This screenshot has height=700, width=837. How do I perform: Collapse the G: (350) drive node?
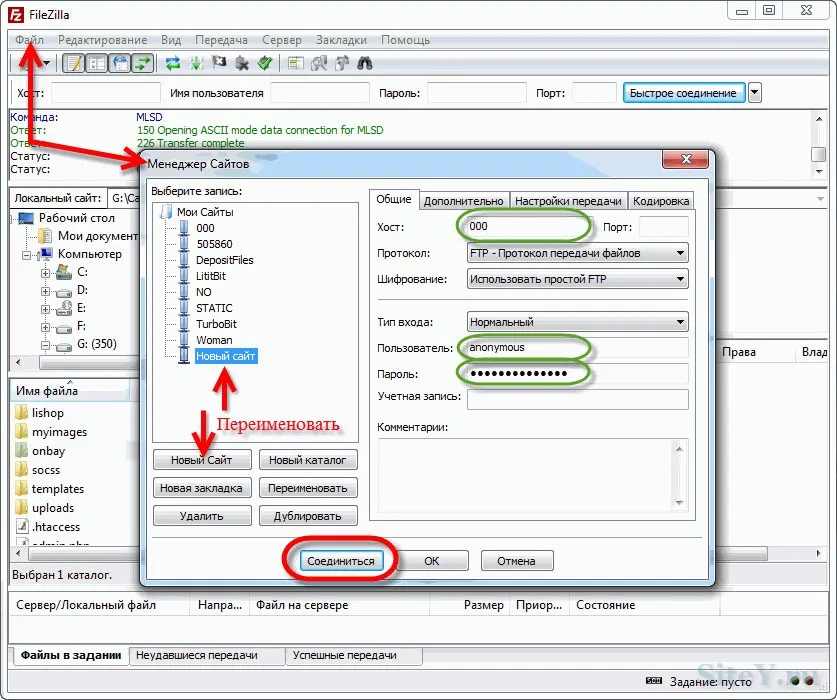[45, 345]
